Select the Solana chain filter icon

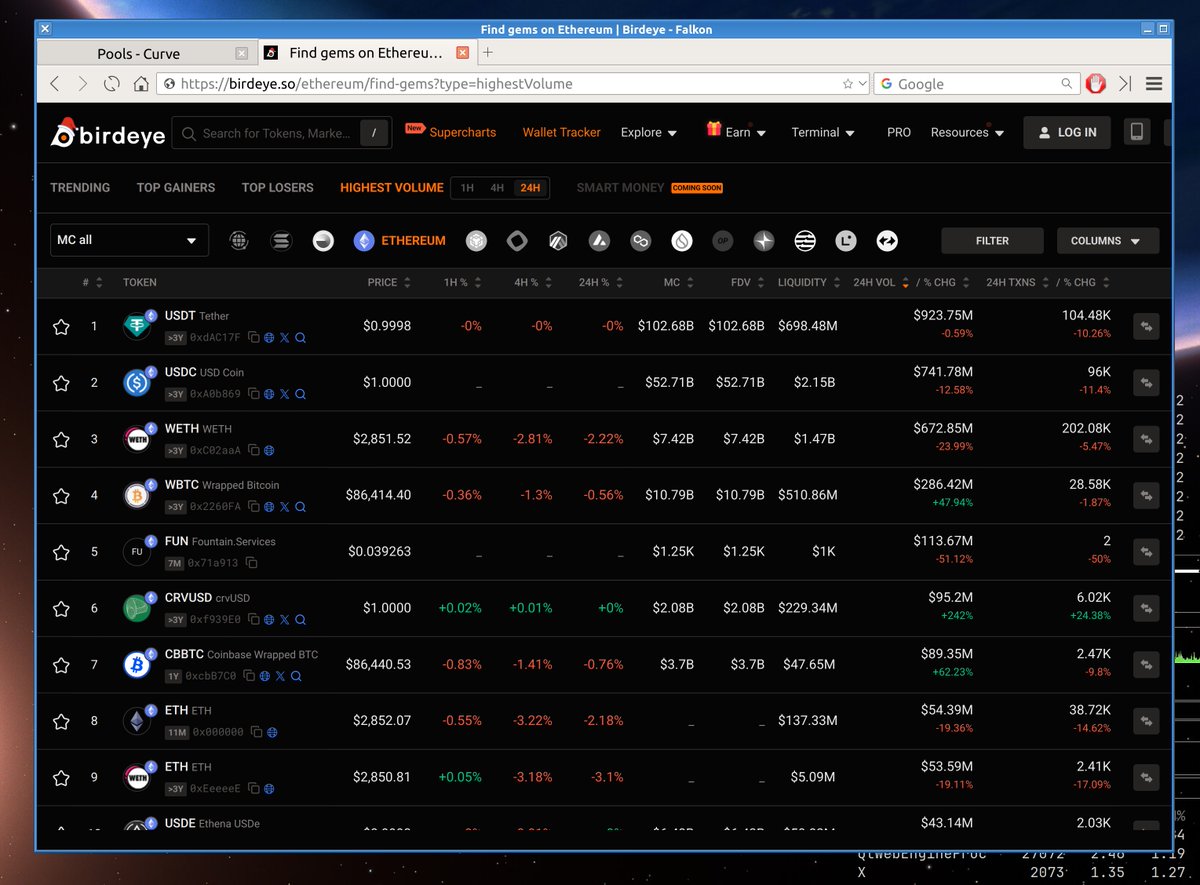pos(280,240)
